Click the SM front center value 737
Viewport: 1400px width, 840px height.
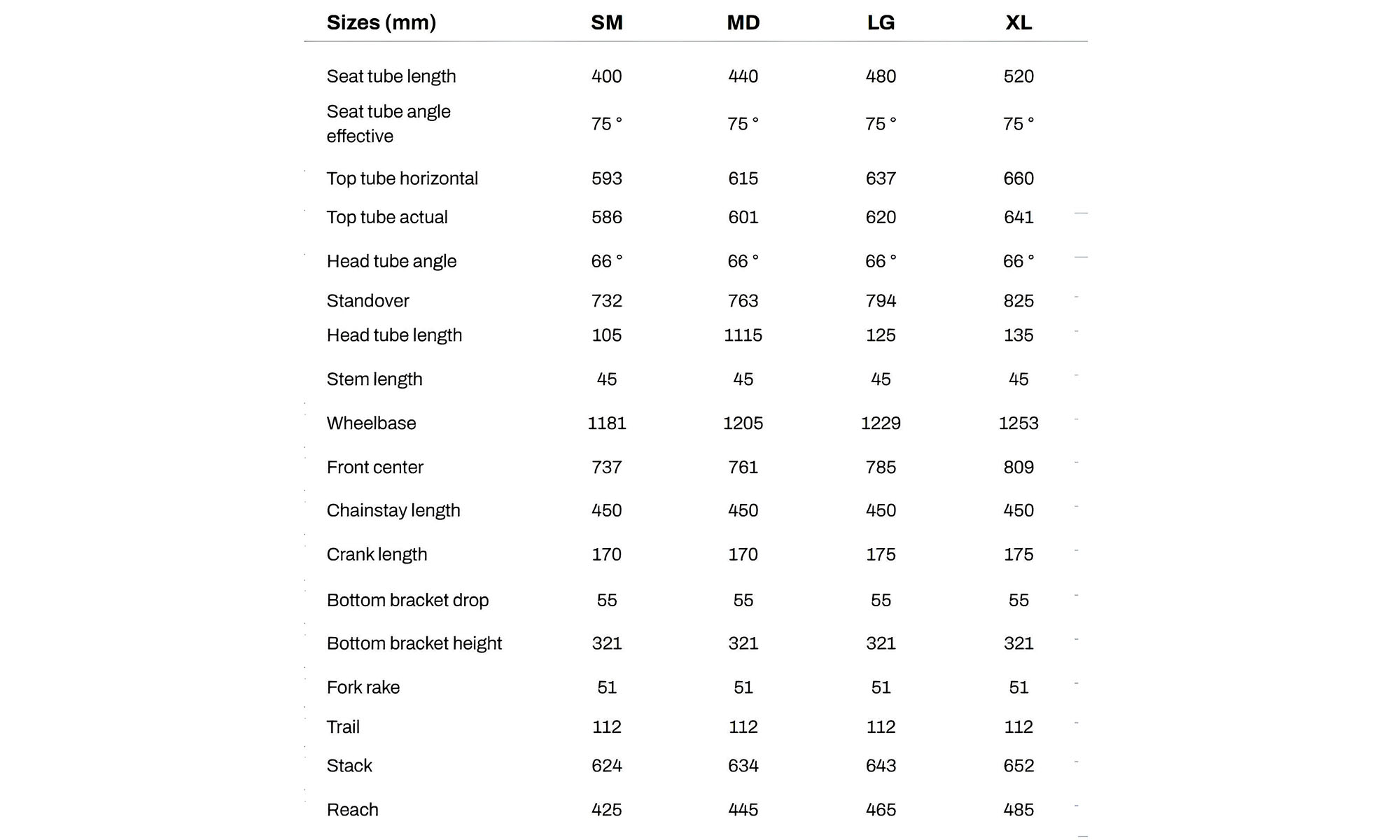point(606,468)
